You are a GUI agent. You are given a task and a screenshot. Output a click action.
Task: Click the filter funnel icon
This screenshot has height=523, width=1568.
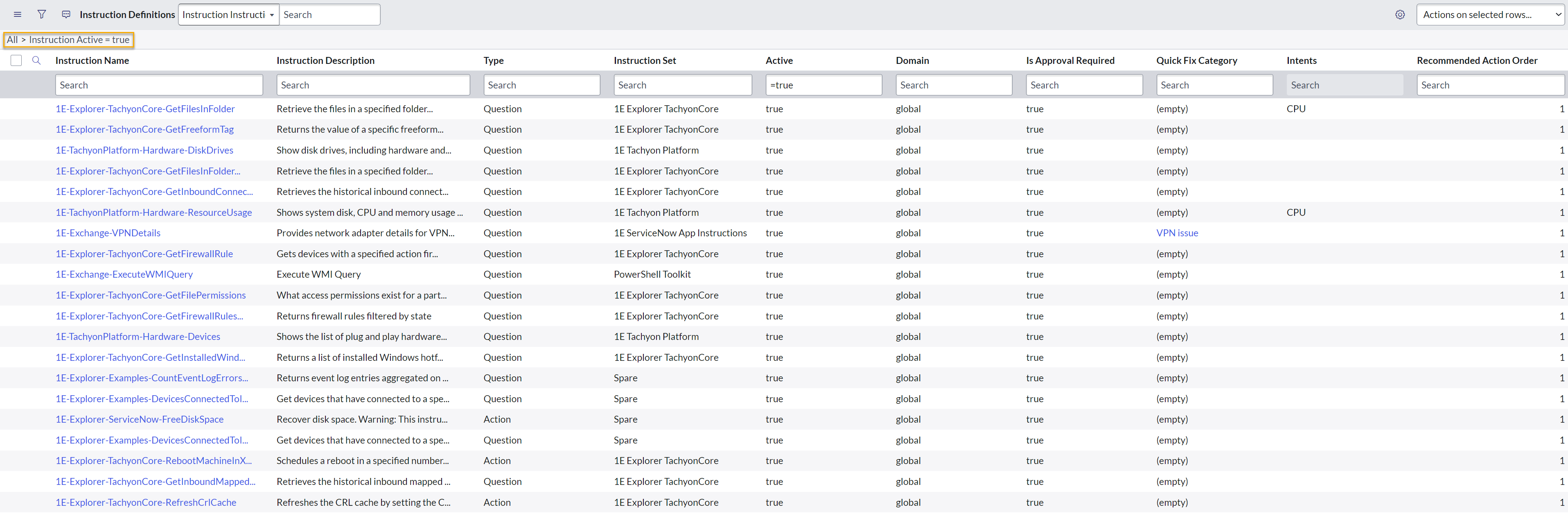41,15
